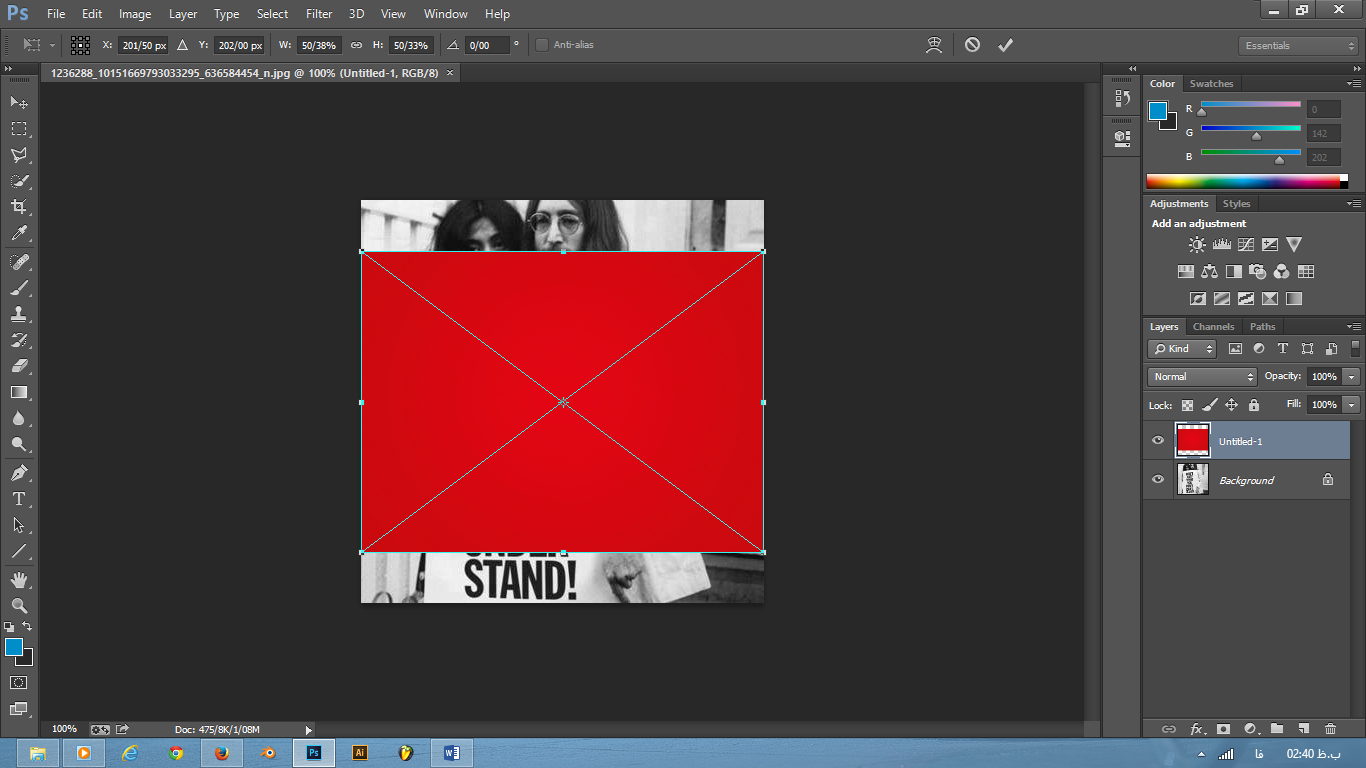This screenshot has width=1366, height=768.
Task: Switch to warp mode icon in options bar
Action: [x=934, y=45]
